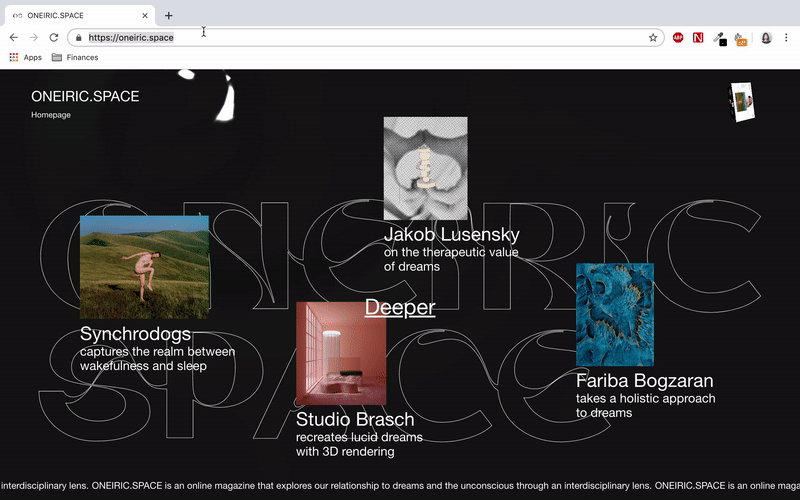Close the ONEIRIC.SPACE tab
The image size is (800, 500).
[x=145, y=15]
